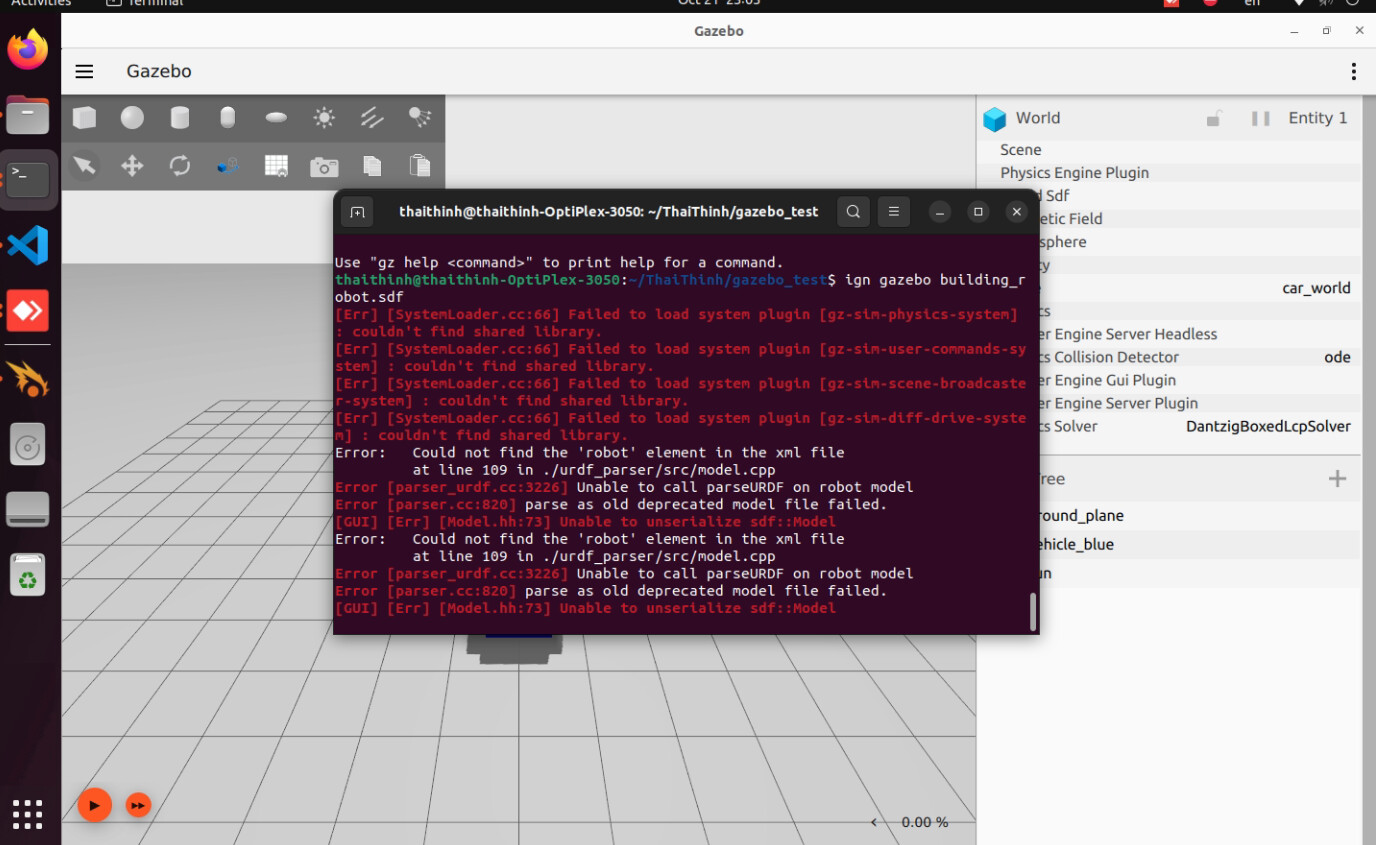Viewport: 1376px width, 845px height.
Task: Open Trash from the dock
Action: (x=28, y=575)
